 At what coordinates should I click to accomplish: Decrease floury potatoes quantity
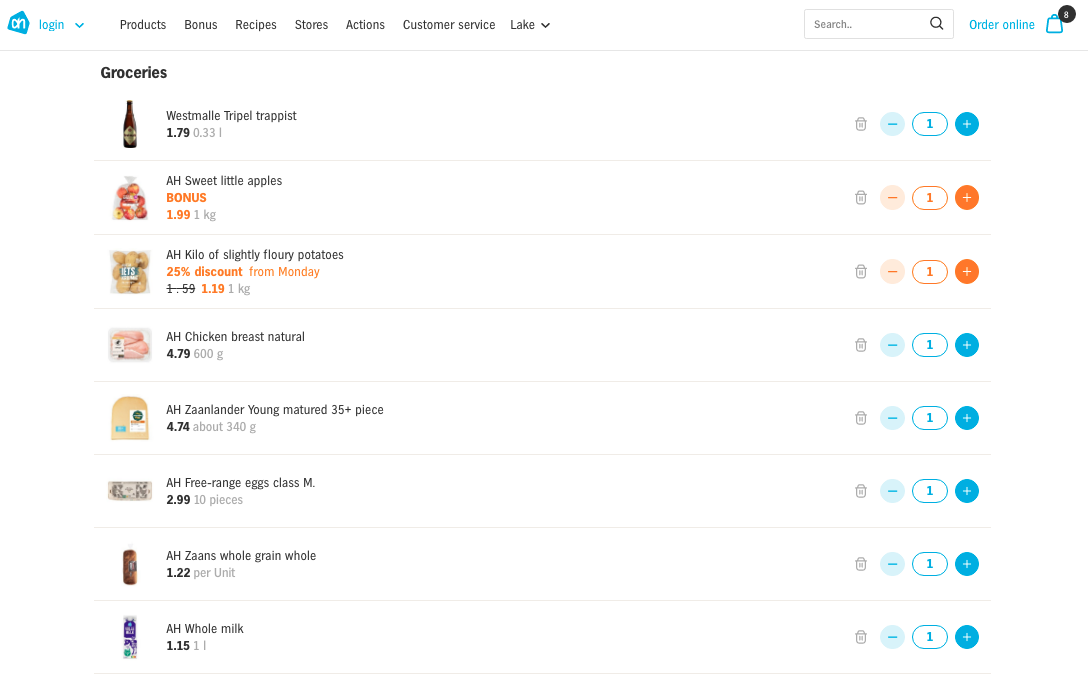point(892,271)
